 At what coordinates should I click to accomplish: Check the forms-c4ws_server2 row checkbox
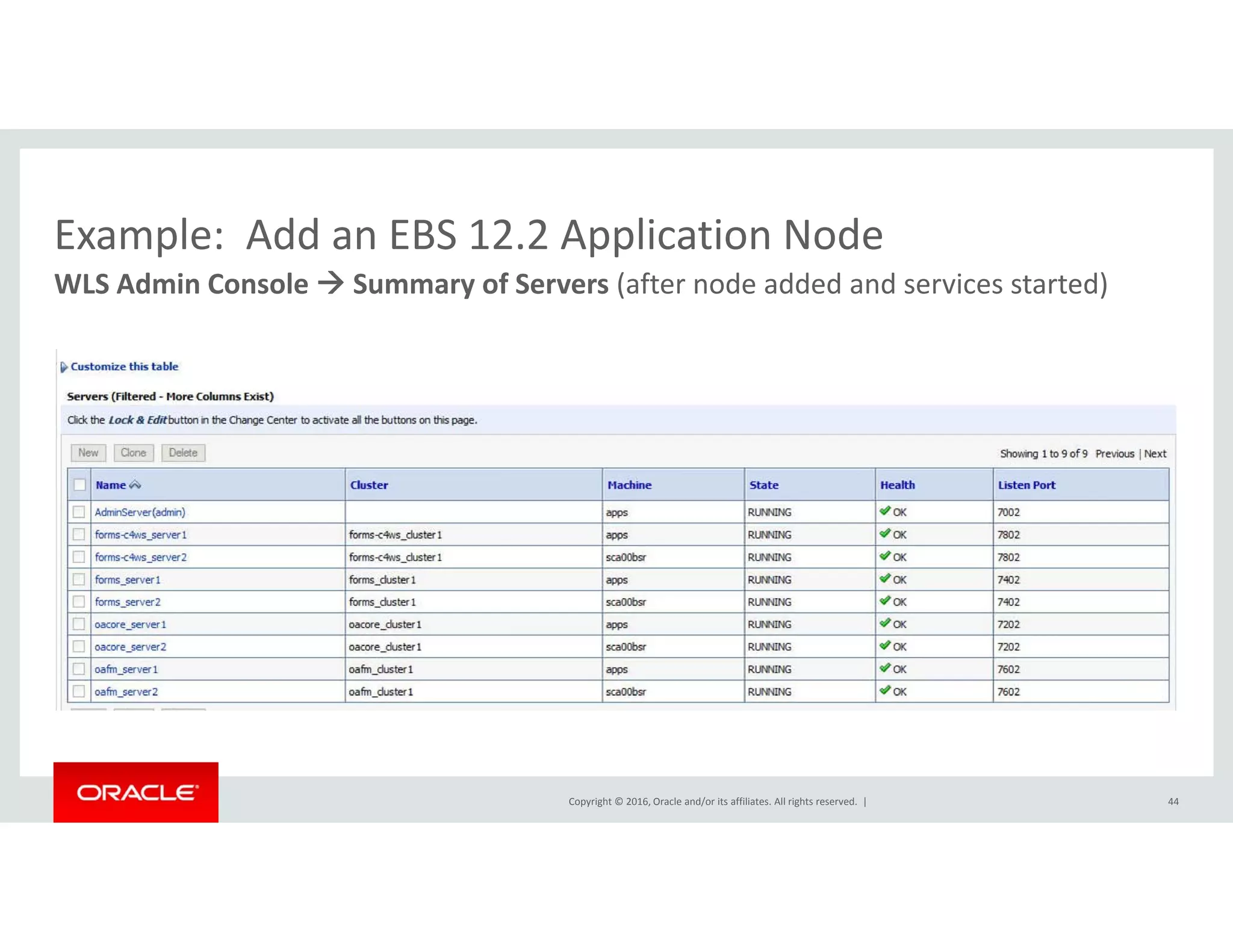click(x=79, y=557)
